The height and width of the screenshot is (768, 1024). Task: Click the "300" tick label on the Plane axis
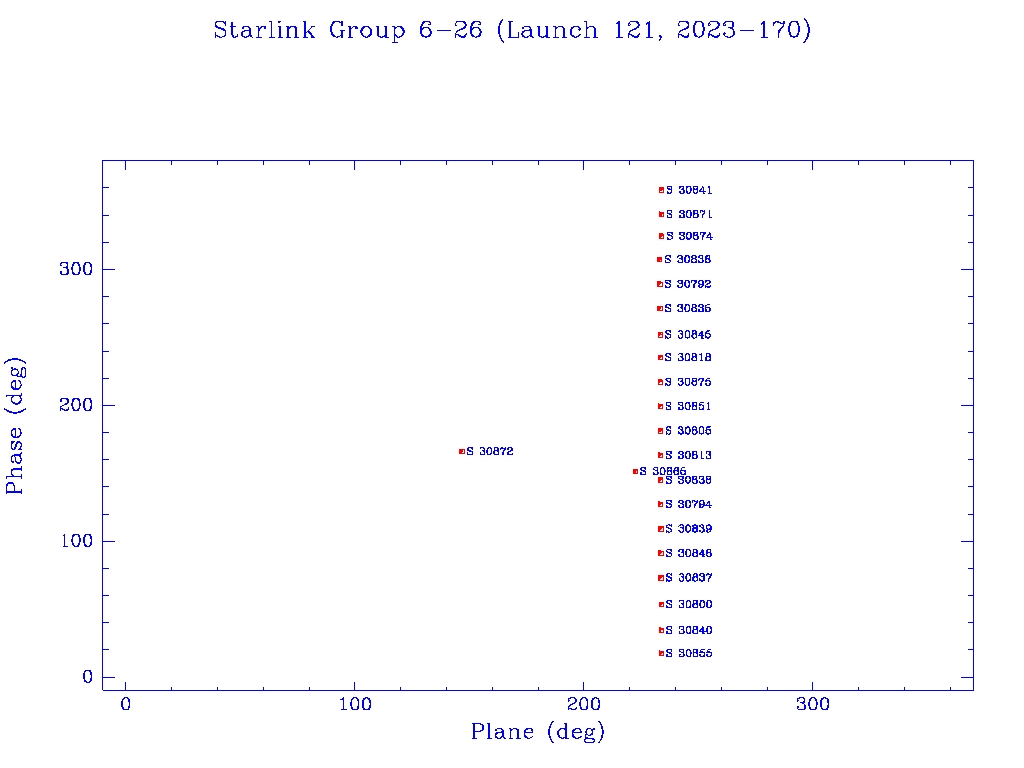click(x=813, y=704)
